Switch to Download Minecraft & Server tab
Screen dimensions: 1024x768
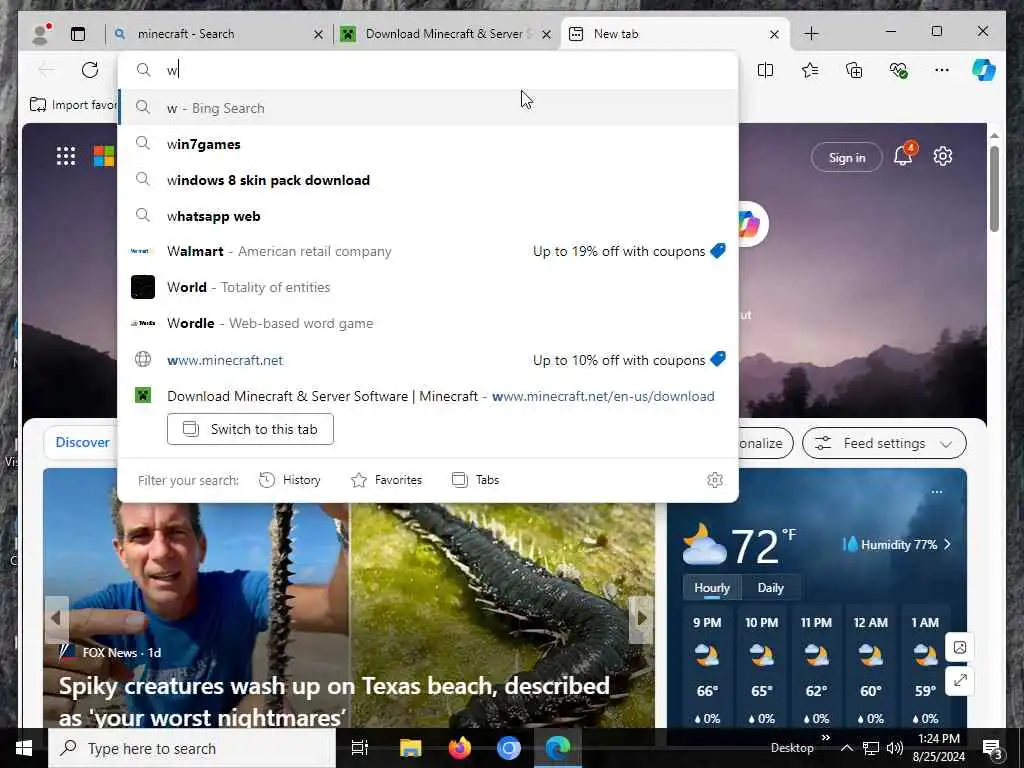click(443, 34)
